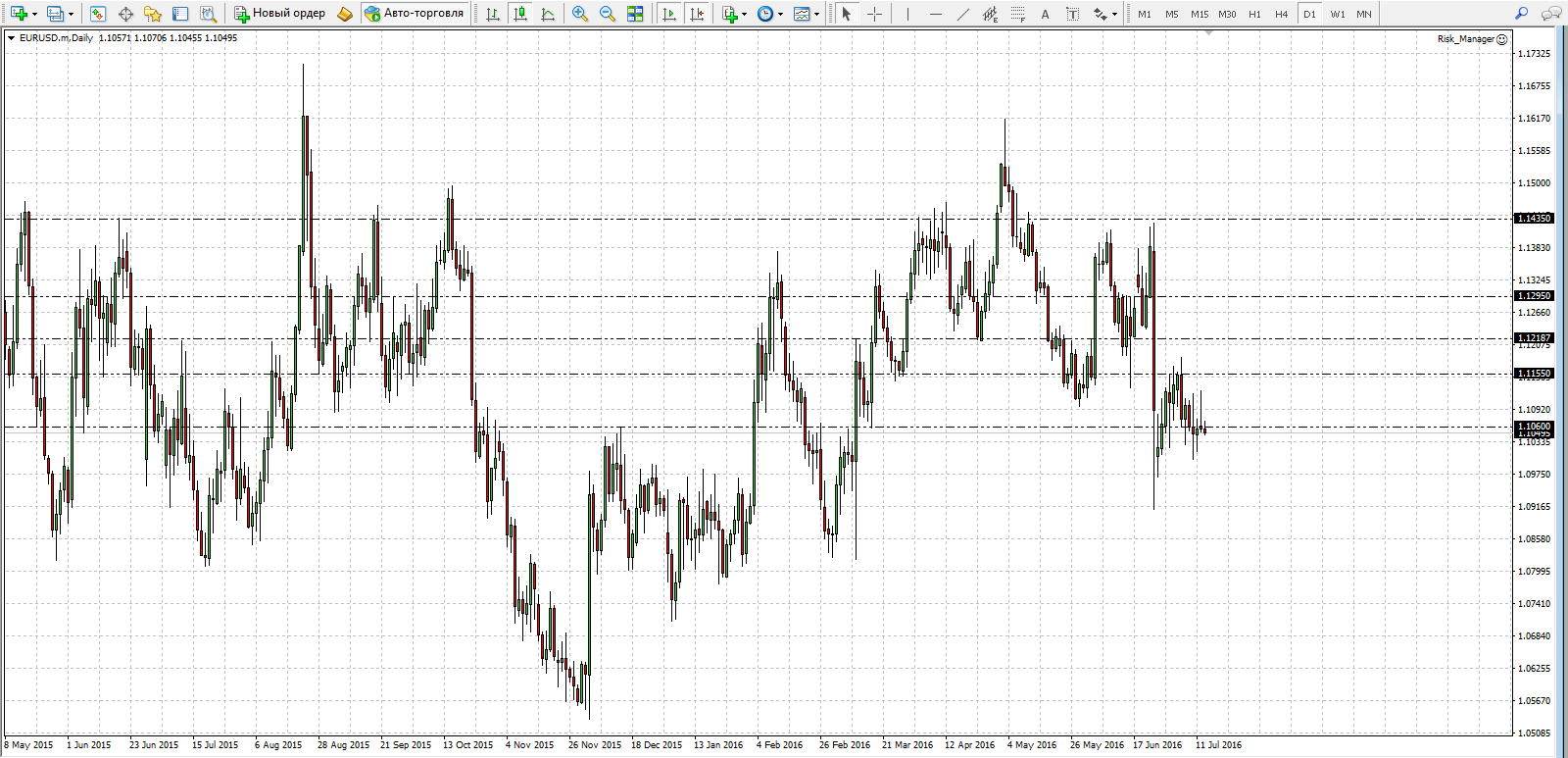The width and height of the screenshot is (1568, 758).
Task: Click the 1.14350 price line label
Action: pyautogui.click(x=1534, y=219)
